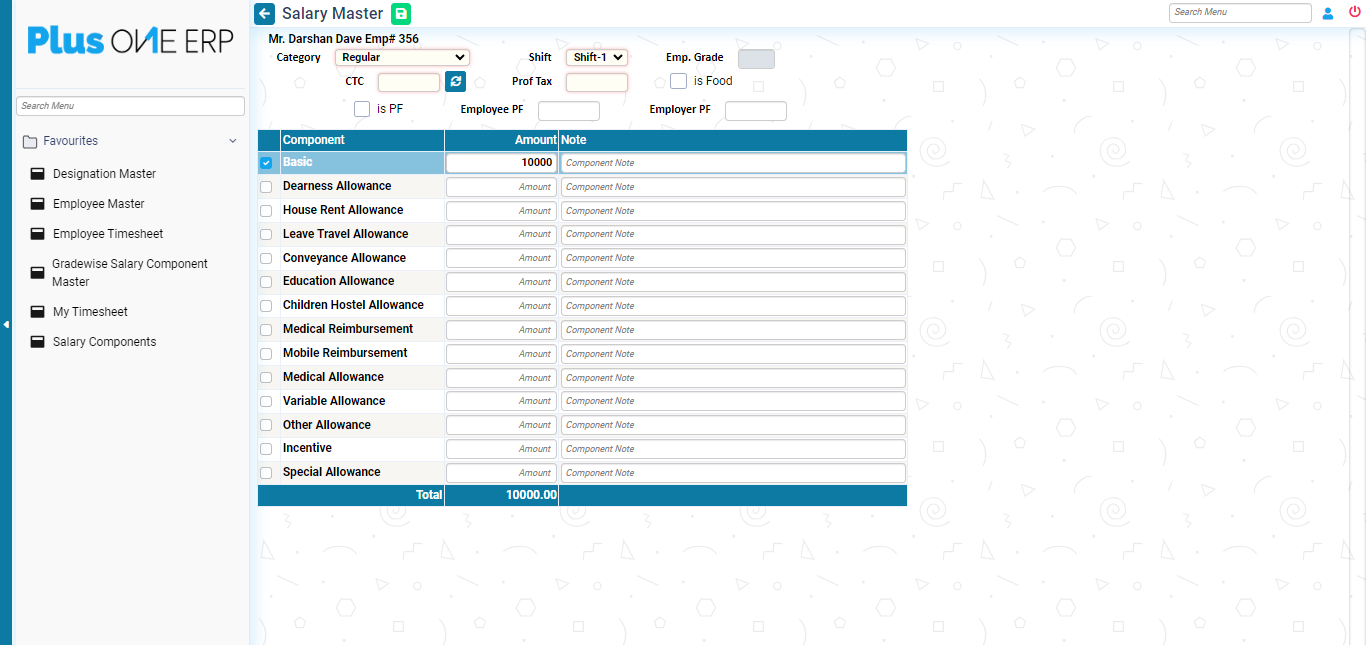Screen dimensions: 1366x645
Task: Collapse the Favourites menu section
Action: click(233, 142)
